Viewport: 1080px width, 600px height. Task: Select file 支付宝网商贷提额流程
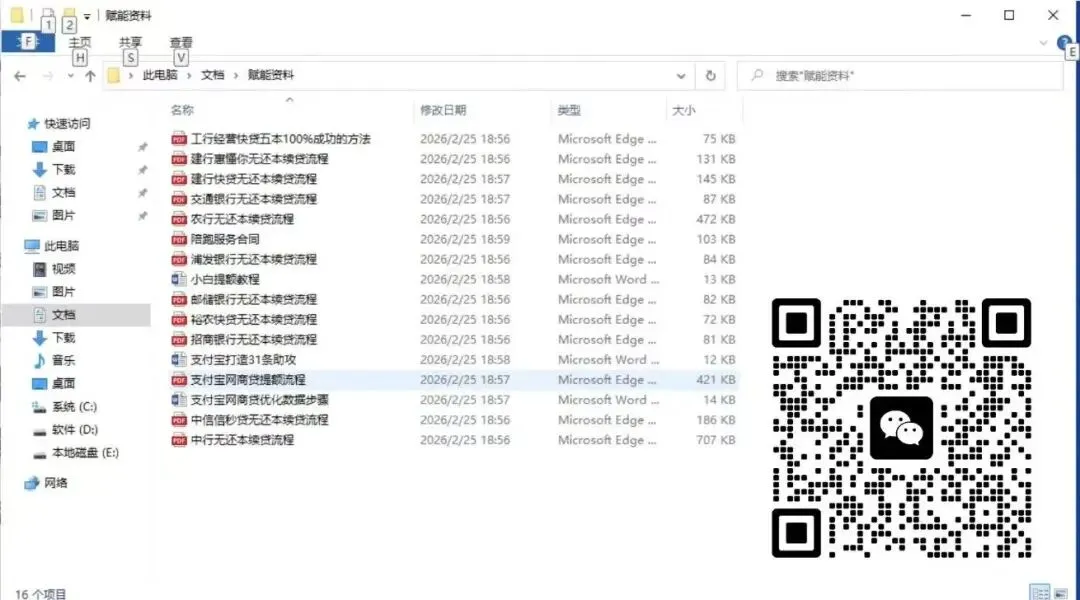click(248, 380)
